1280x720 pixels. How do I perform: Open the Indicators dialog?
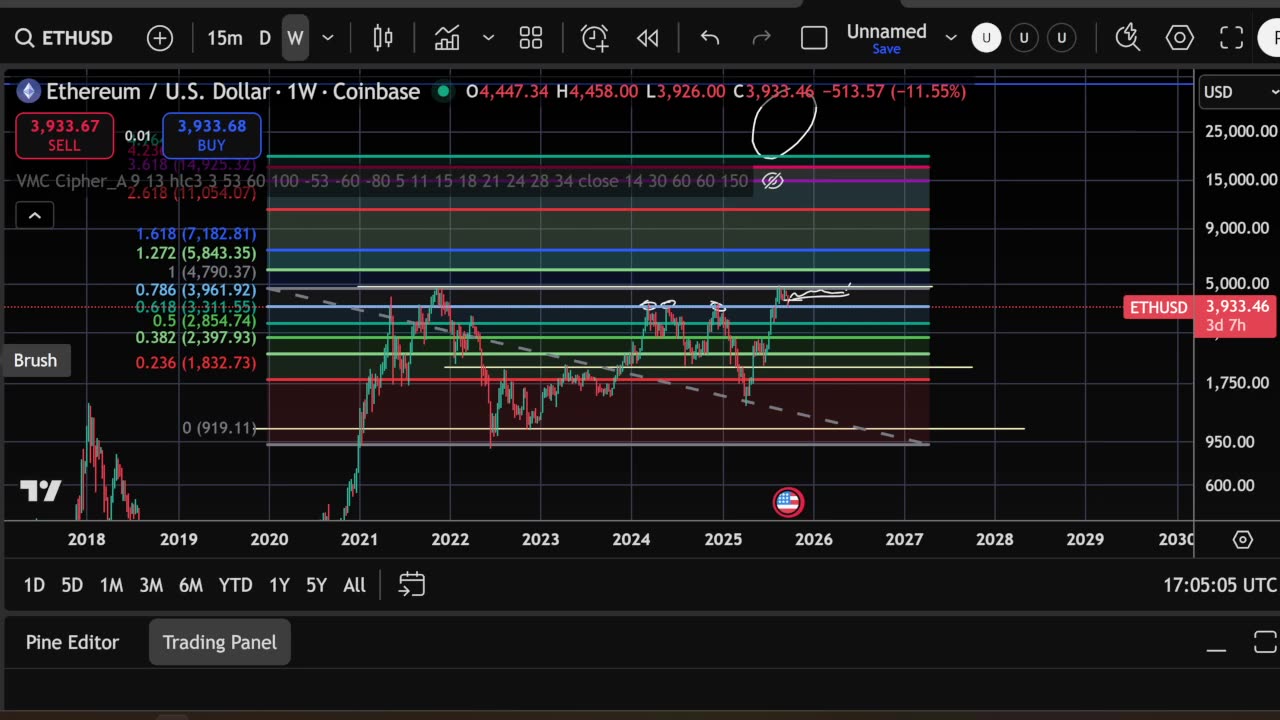tap(447, 38)
